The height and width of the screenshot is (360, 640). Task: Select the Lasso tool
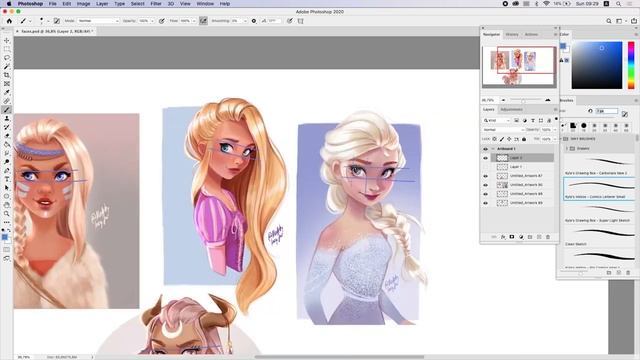(x=7, y=58)
